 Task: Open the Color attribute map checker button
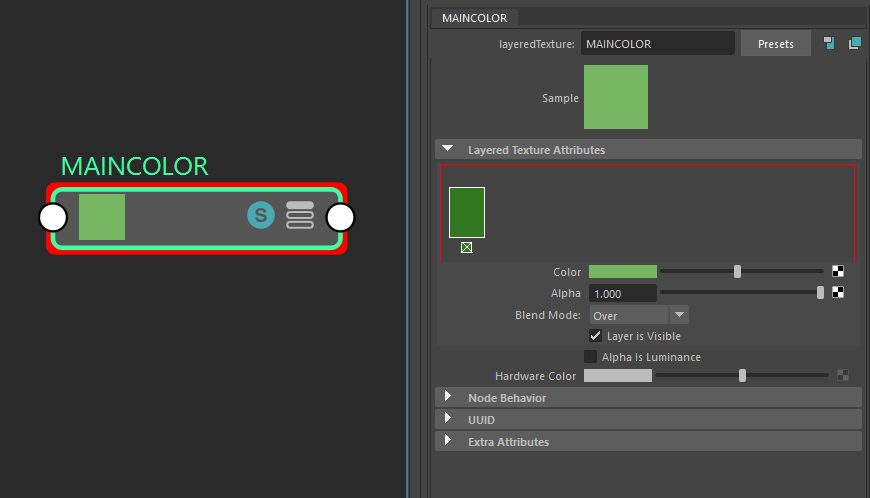click(838, 271)
